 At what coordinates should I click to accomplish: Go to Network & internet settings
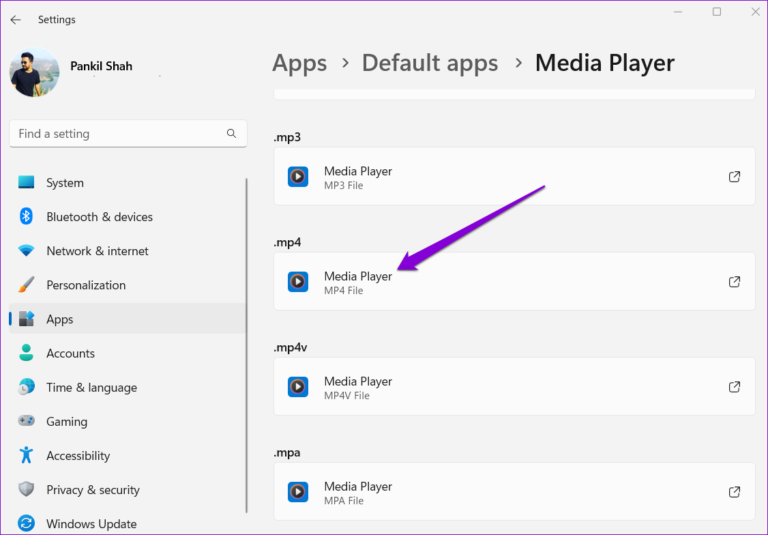(x=127, y=251)
